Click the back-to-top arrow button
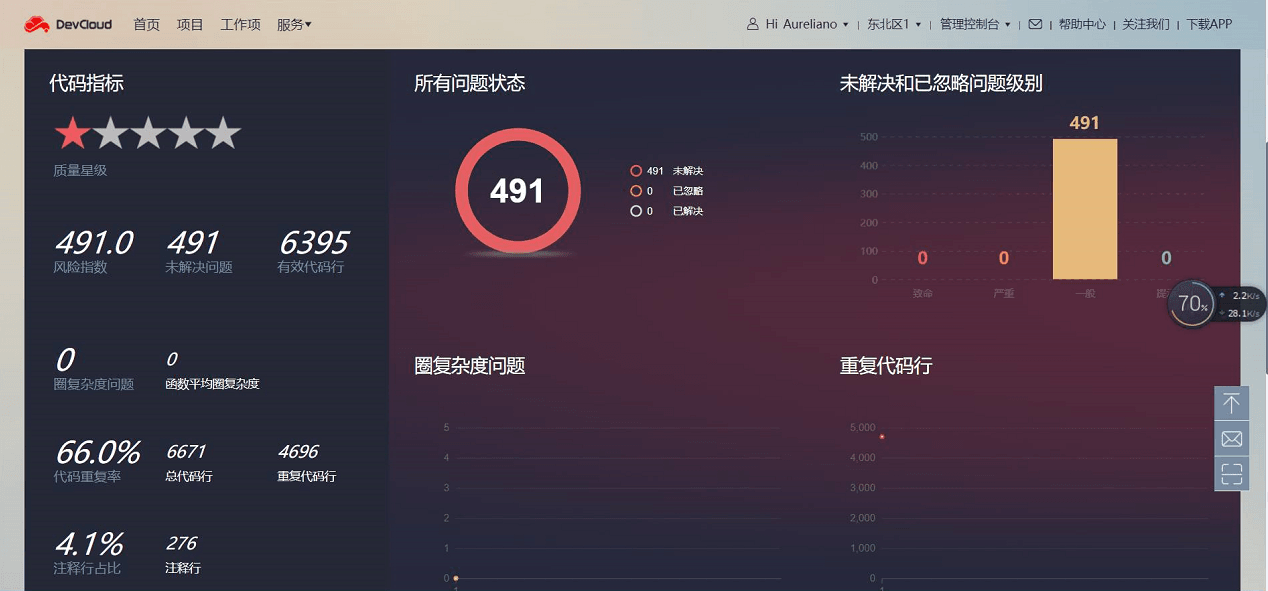Viewport: 1268px width, 591px height. (x=1231, y=403)
